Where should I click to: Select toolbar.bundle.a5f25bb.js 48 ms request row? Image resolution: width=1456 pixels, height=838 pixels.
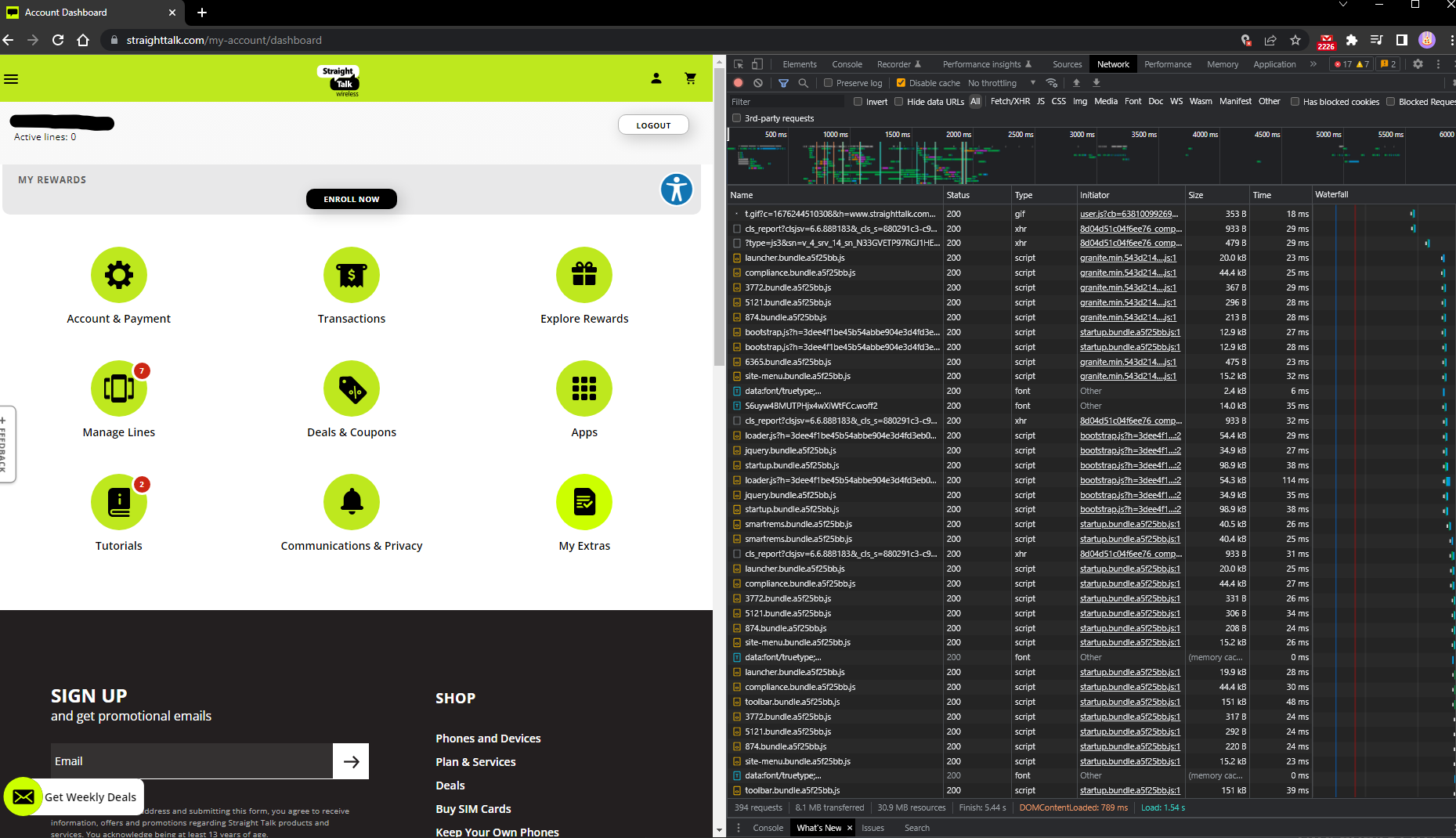tap(1092, 702)
